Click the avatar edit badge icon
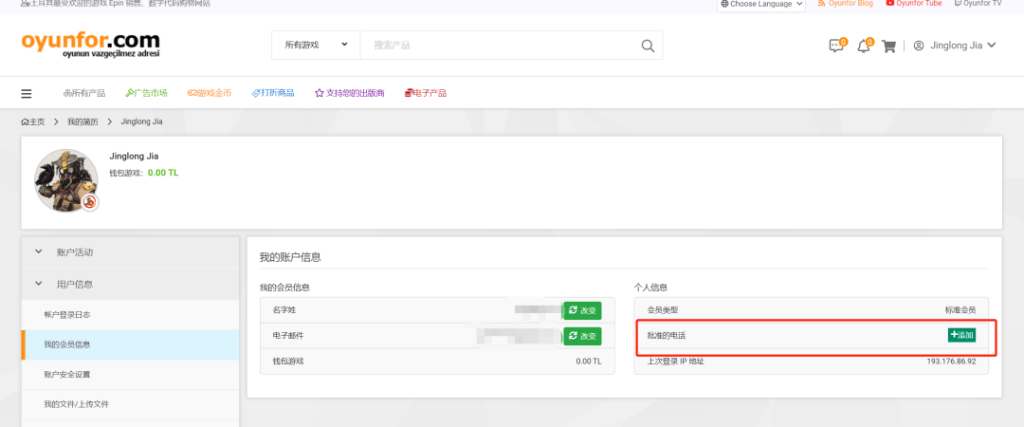This screenshot has width=1024, height=427. 90,202
